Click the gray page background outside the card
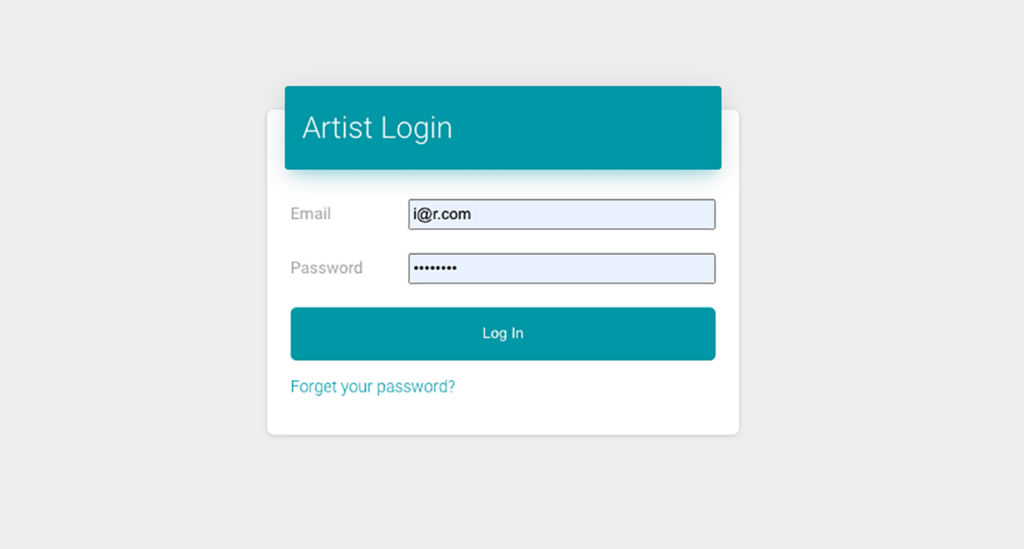 tap(130, 300)
